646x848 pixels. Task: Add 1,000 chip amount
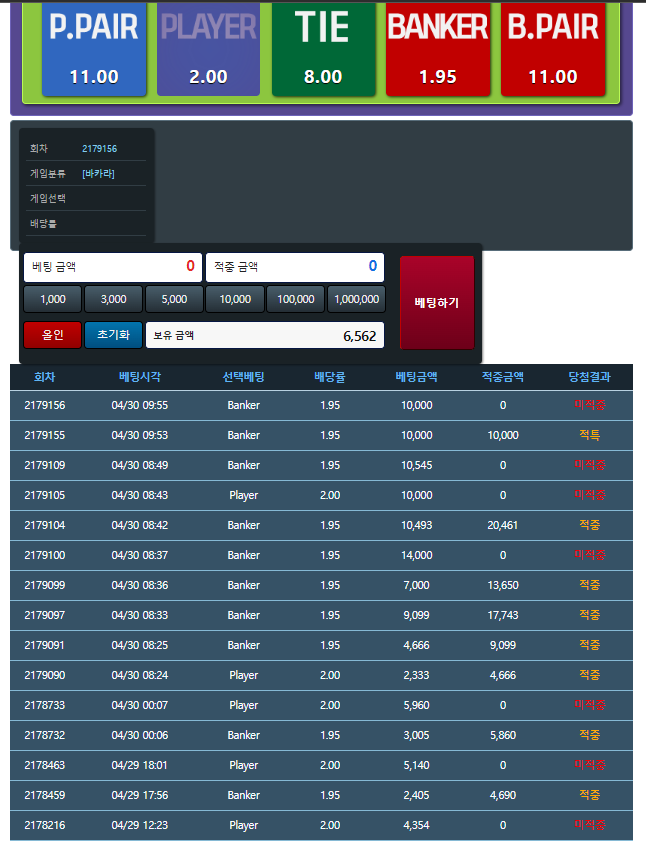52,299
